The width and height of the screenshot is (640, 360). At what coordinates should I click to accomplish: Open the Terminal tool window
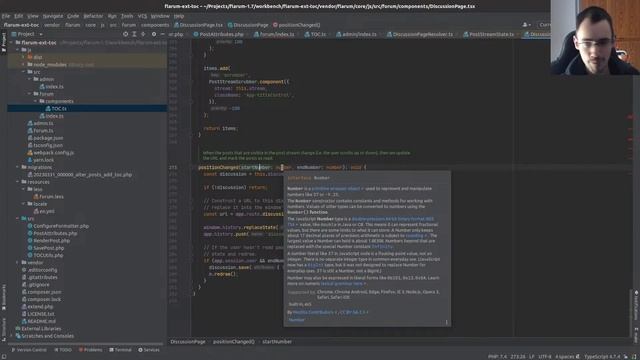pyautogui.click(x=120, y=350)
